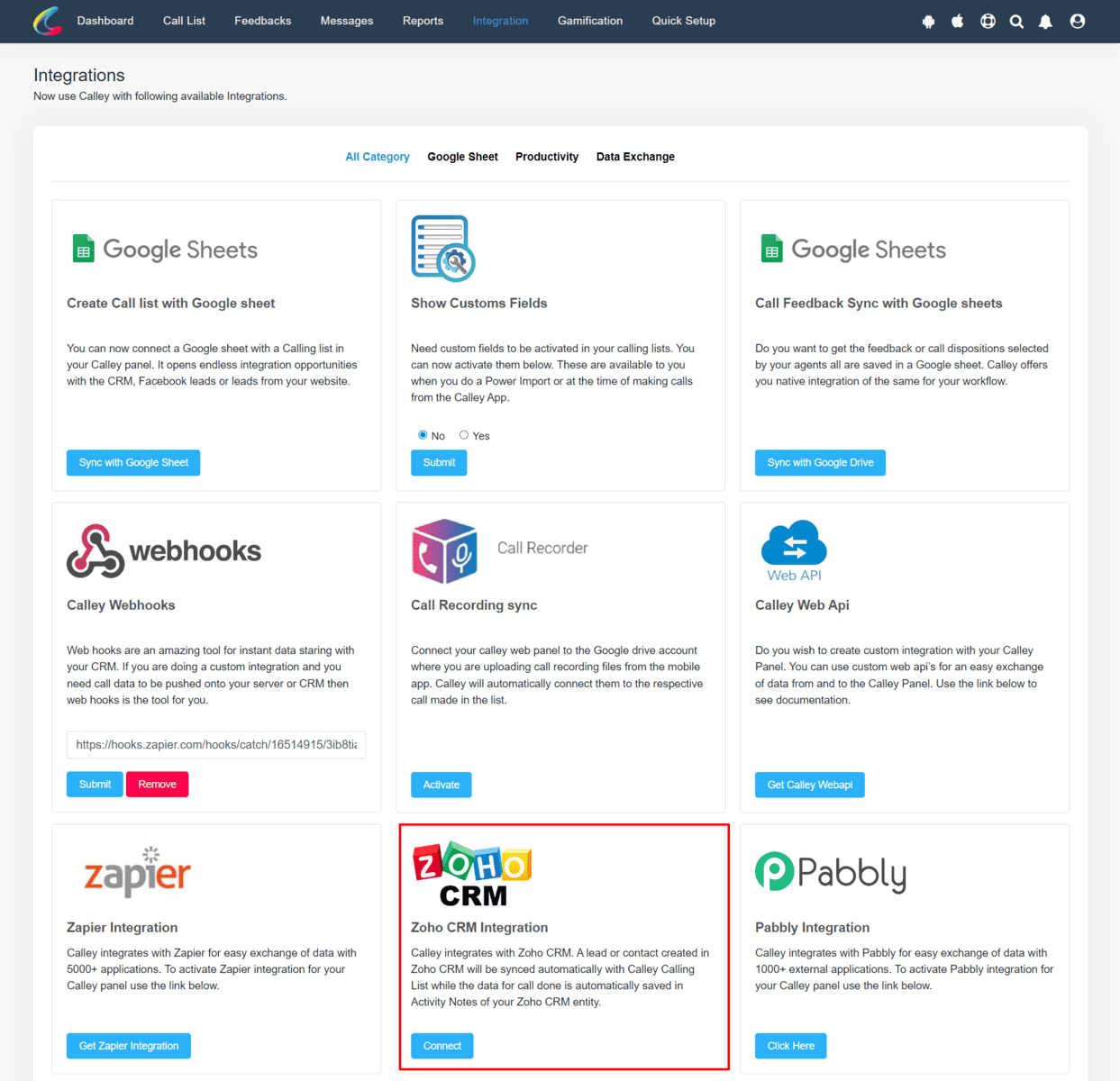Click the Calley logo in navbar
Screen dimensions: 1120x1081
click(x=48, y=21)
